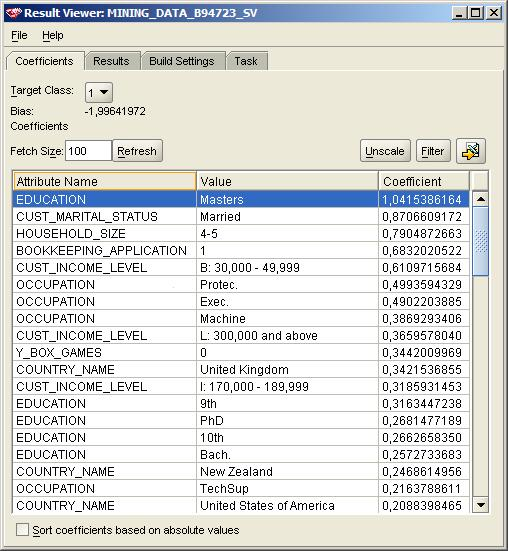
Task: Open the Help menu
Action: 53,35
